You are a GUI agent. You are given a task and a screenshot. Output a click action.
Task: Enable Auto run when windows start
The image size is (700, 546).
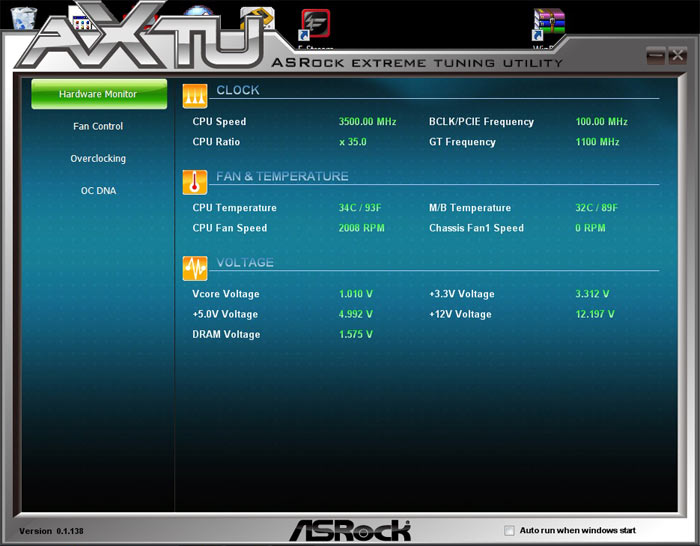click(509, 530)
